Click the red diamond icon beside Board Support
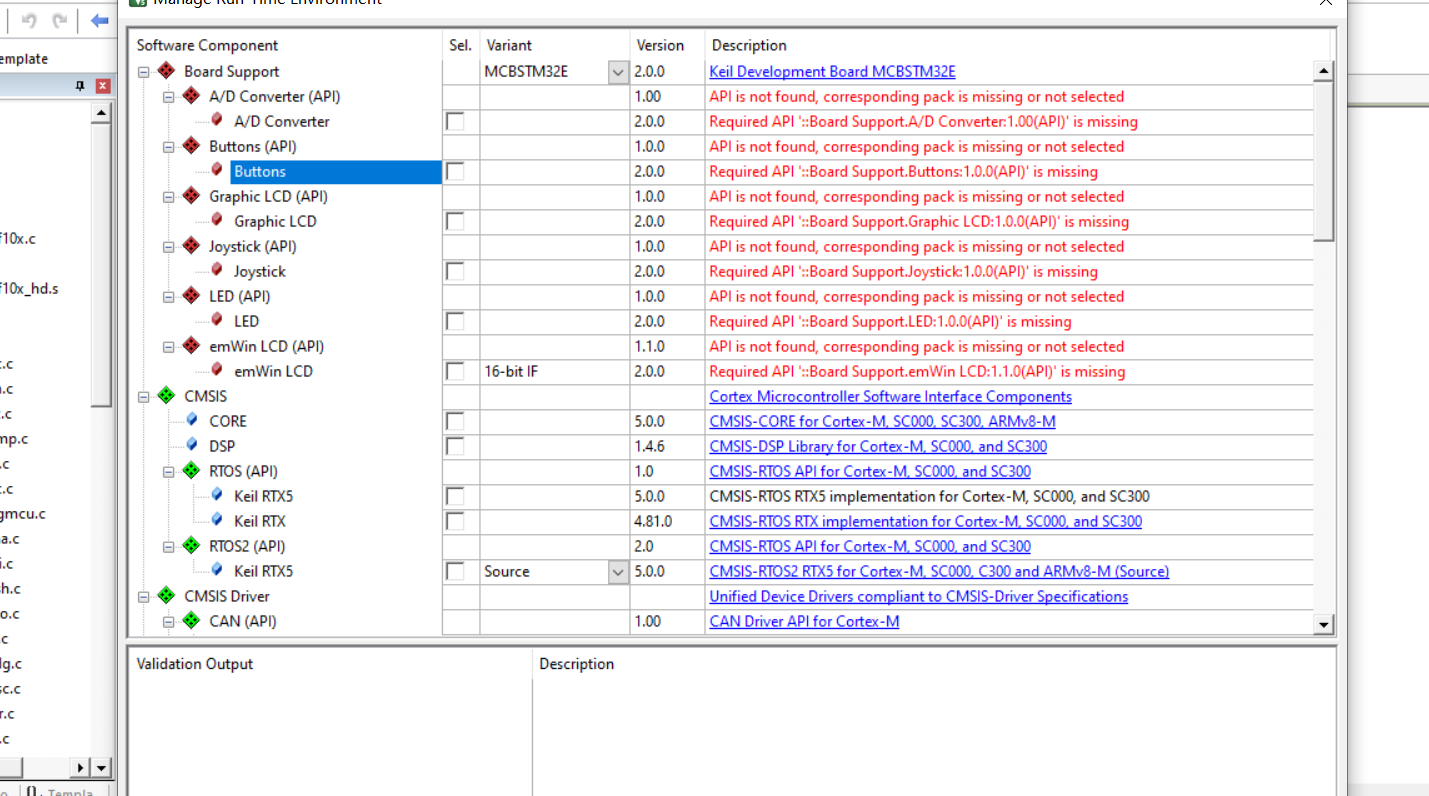1429x796 pixels. click(x=166, y=71)
